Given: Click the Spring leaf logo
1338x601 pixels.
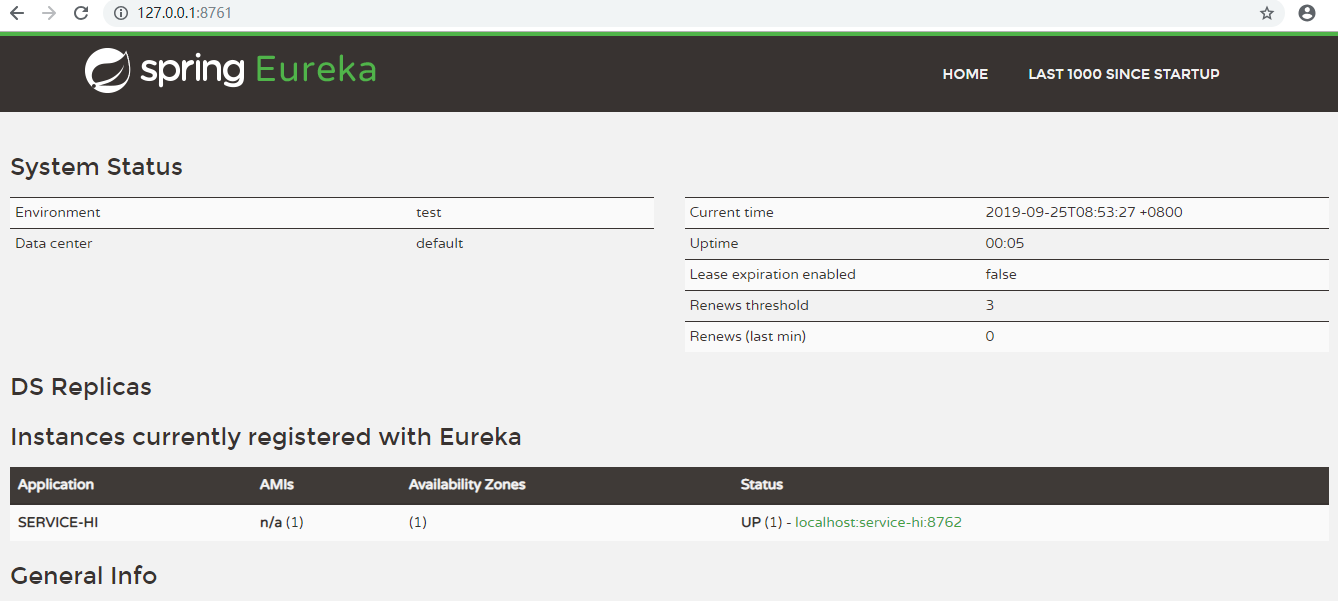Looking at the screenshot, I should click(107, 71).
